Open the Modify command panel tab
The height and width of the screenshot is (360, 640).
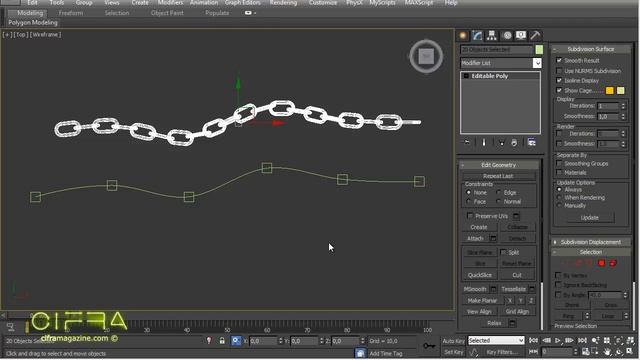click(x=477, y=36)
